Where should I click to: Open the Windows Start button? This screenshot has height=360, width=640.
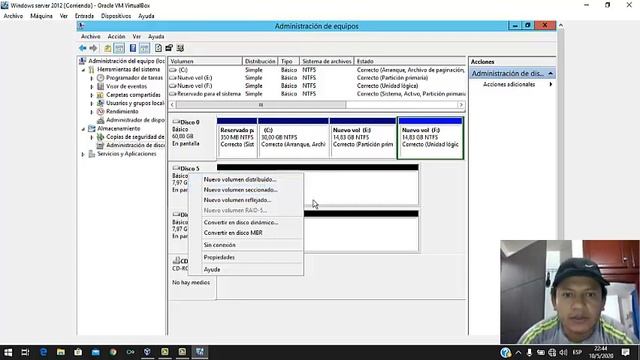pos(8,352)
